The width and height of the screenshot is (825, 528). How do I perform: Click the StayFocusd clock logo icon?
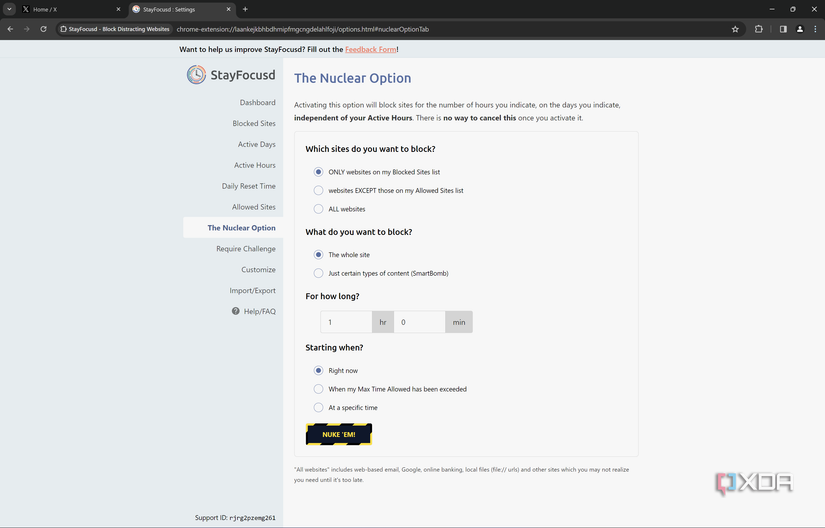pyautogui.click(x=196, y=75)
